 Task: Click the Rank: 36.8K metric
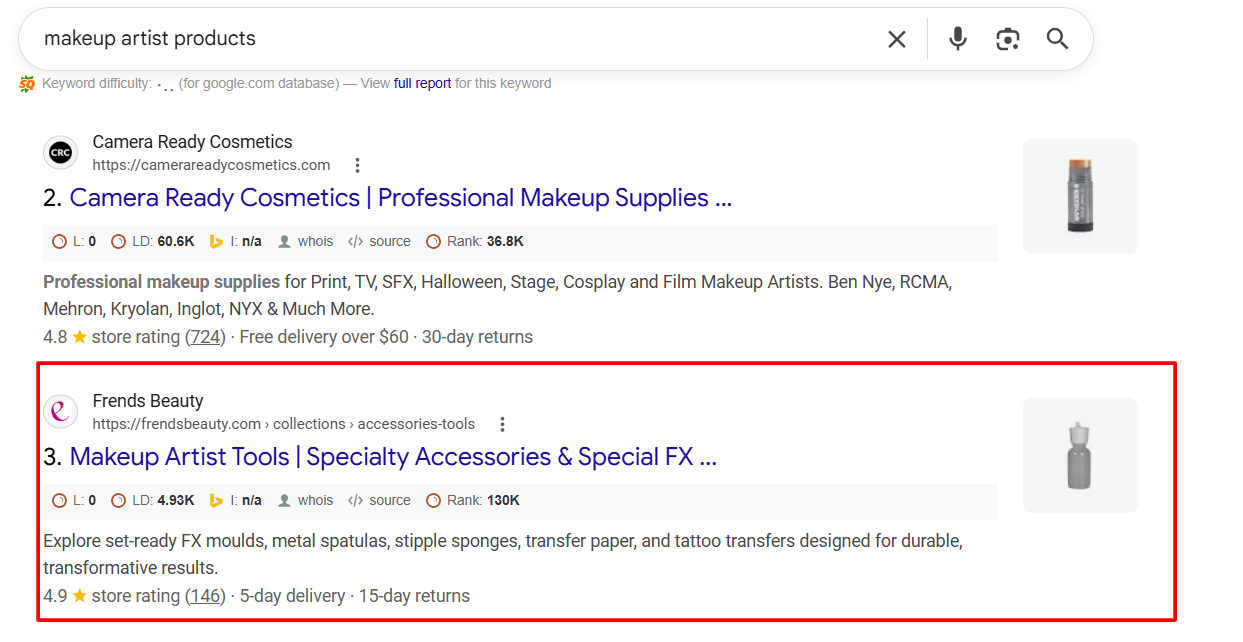(x=475, y=241)
